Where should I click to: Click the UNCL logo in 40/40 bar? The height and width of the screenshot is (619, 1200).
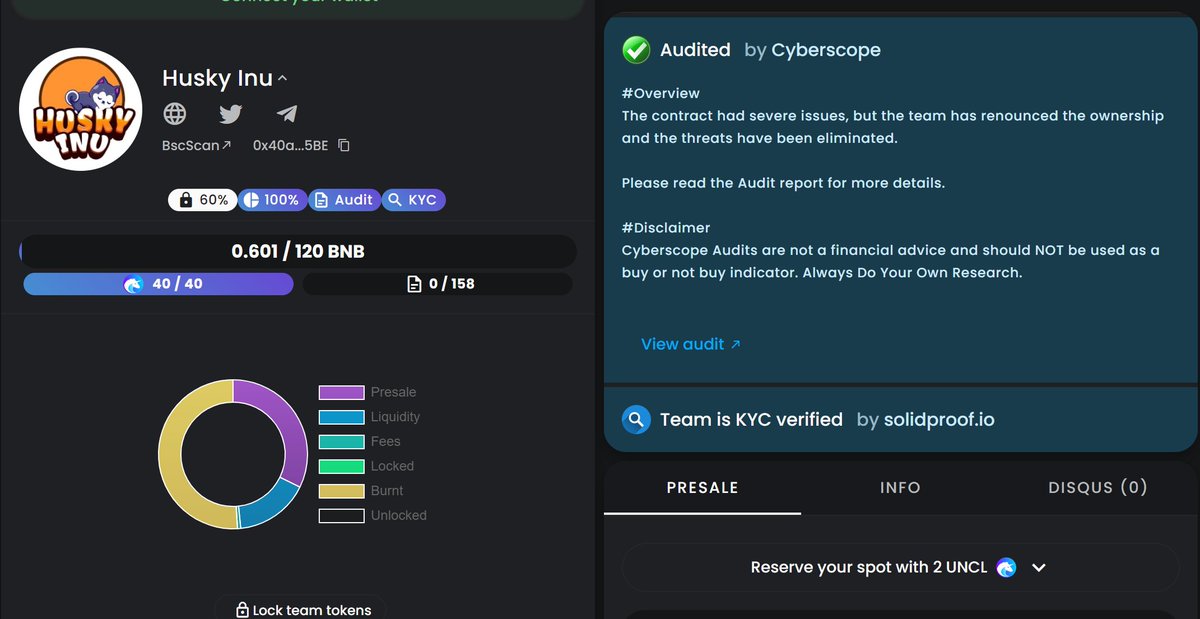click(x=134, y=284)
